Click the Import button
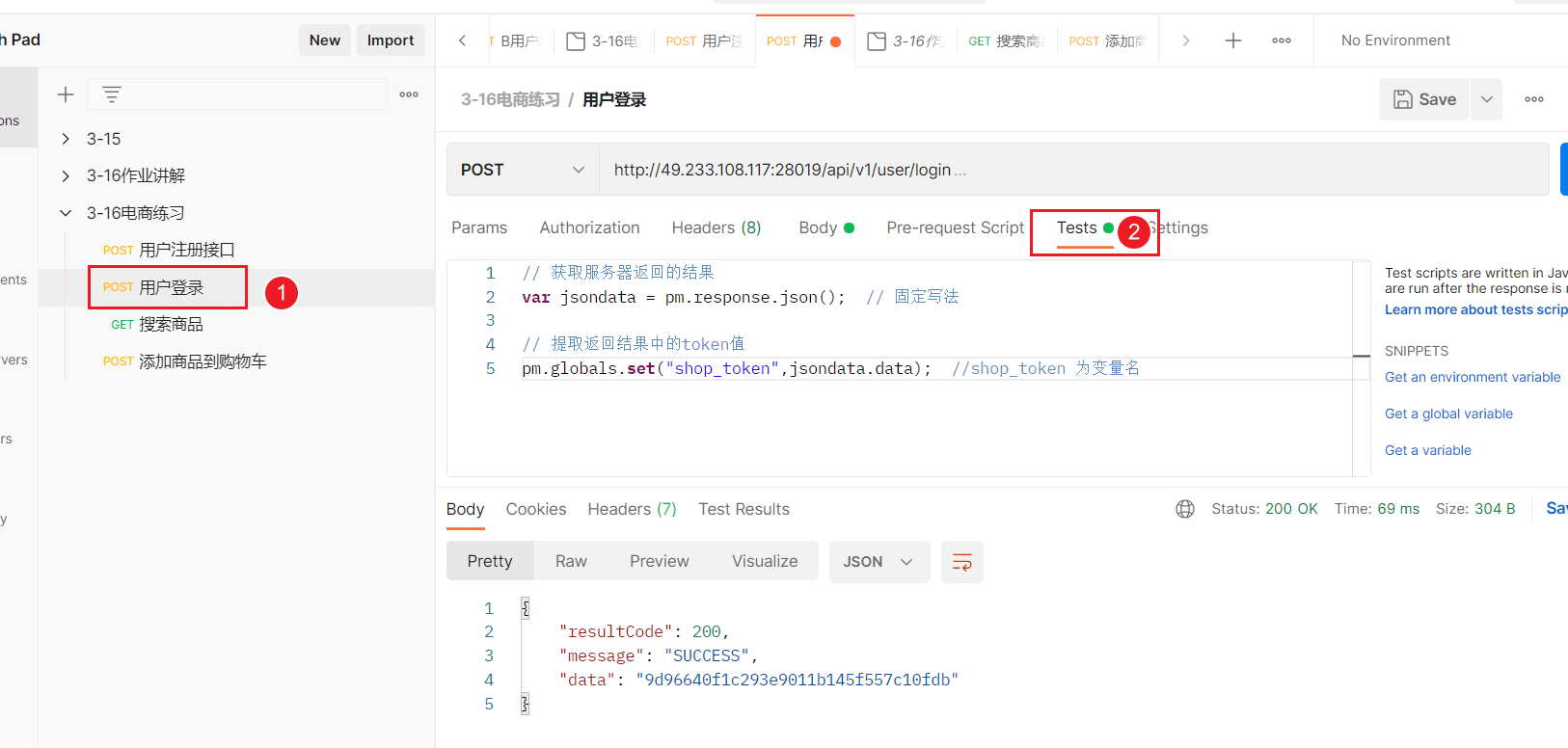1568x748 pixels. [x=391, y=40]
